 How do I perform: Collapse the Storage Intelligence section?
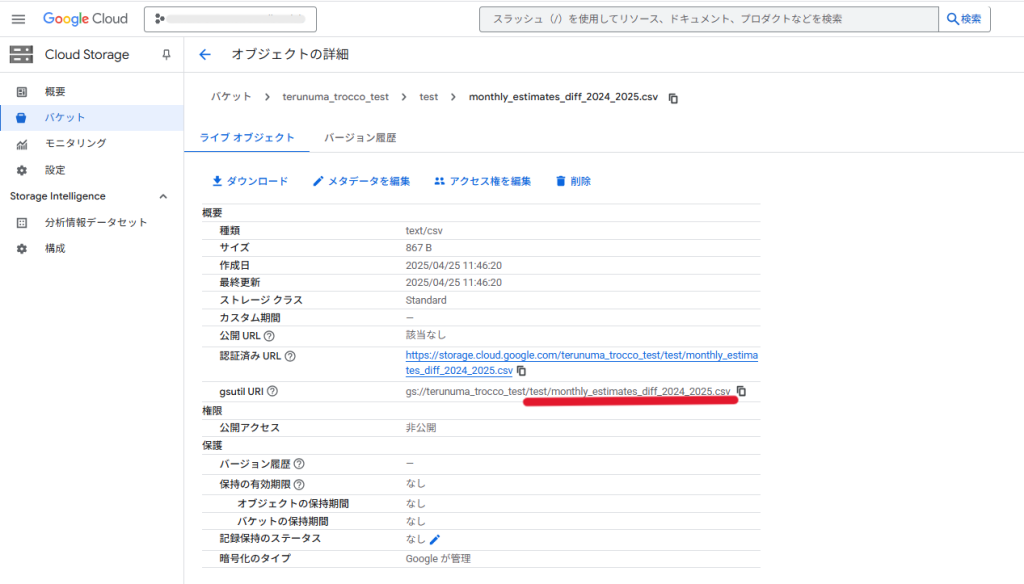point(163,196)
